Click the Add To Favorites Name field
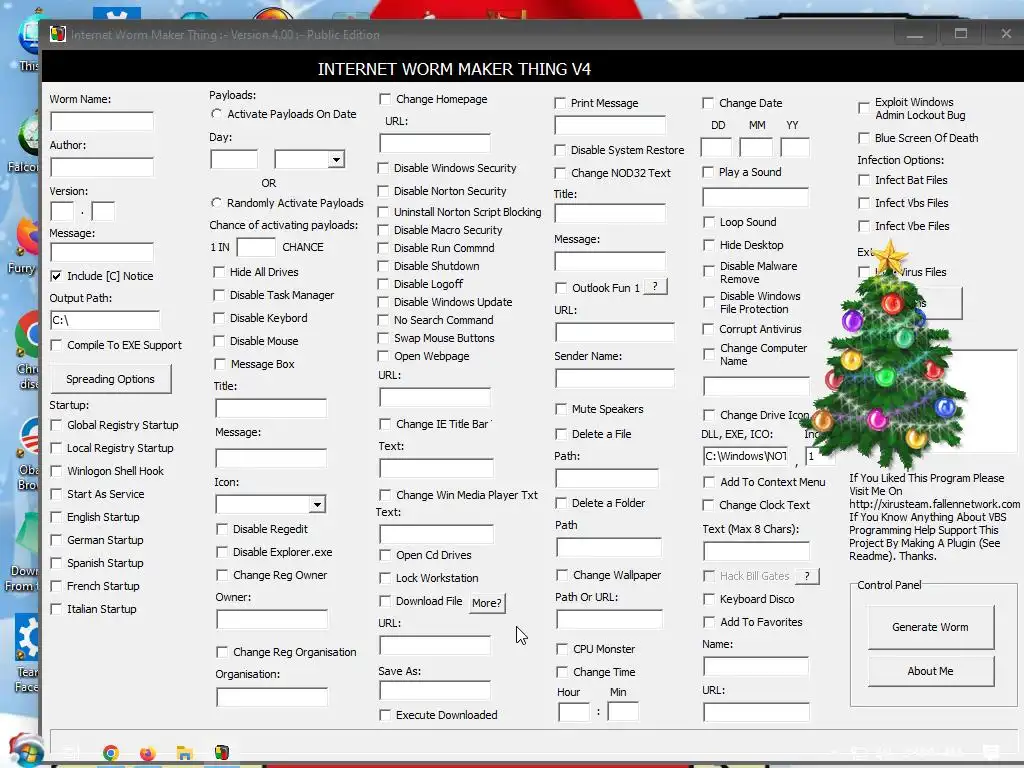Screen dimensions: 1024x768 click(x=756, y=666)
